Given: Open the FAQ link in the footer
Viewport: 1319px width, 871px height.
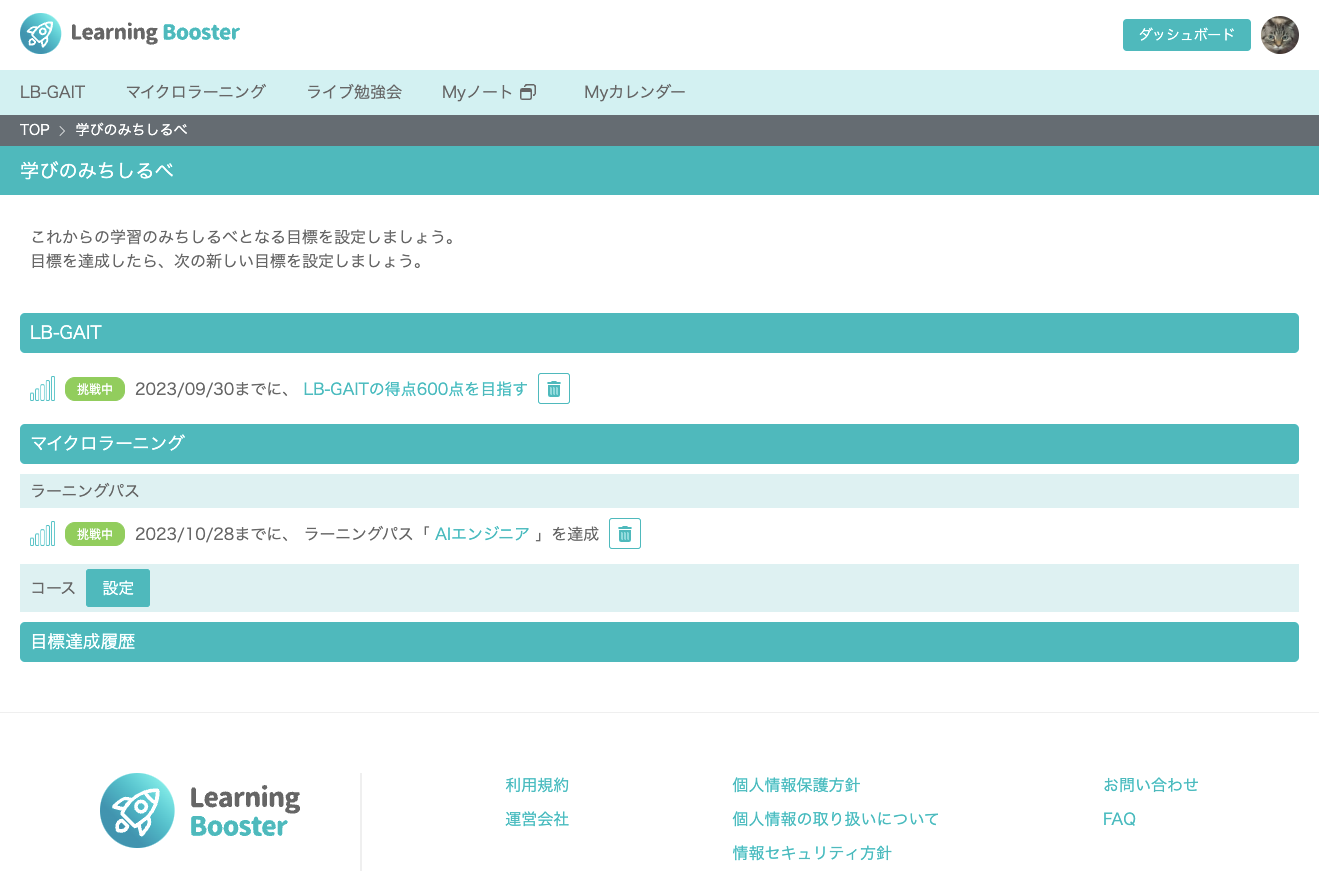Looking at the screenshot, I should [1118, 818].
